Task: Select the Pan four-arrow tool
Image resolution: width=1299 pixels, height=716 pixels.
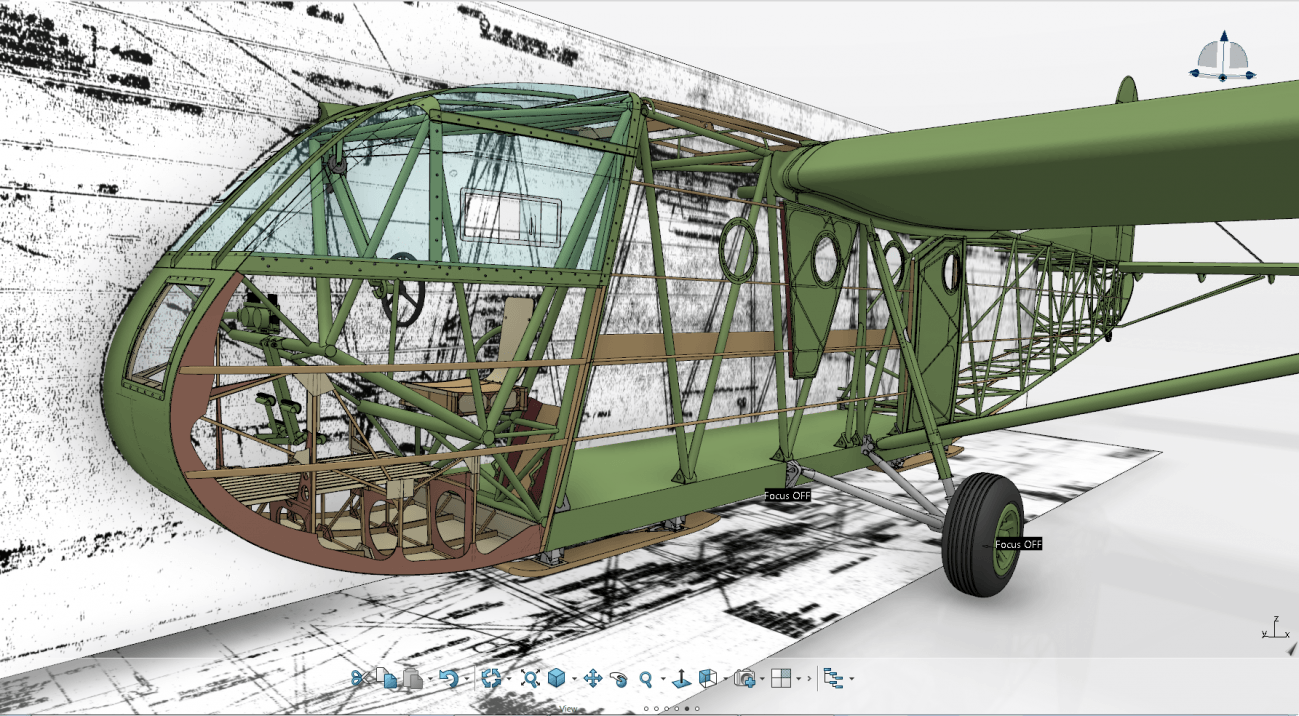Action: tap(592, 679)
